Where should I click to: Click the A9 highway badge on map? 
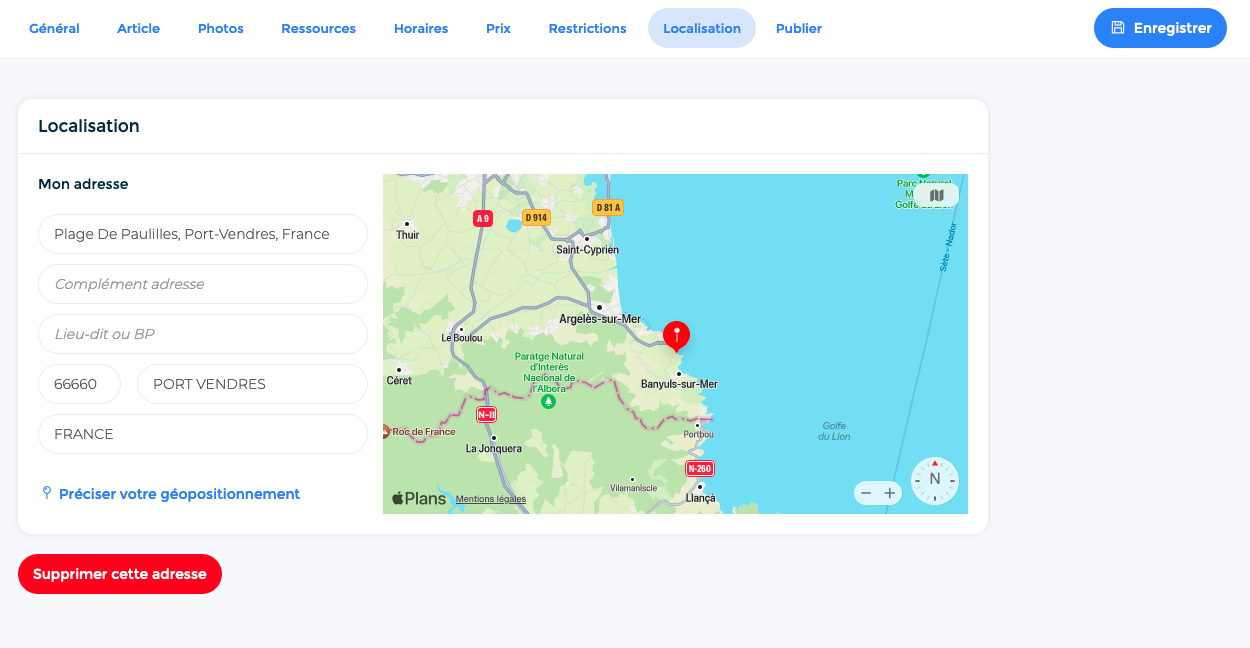coord(483,218)
